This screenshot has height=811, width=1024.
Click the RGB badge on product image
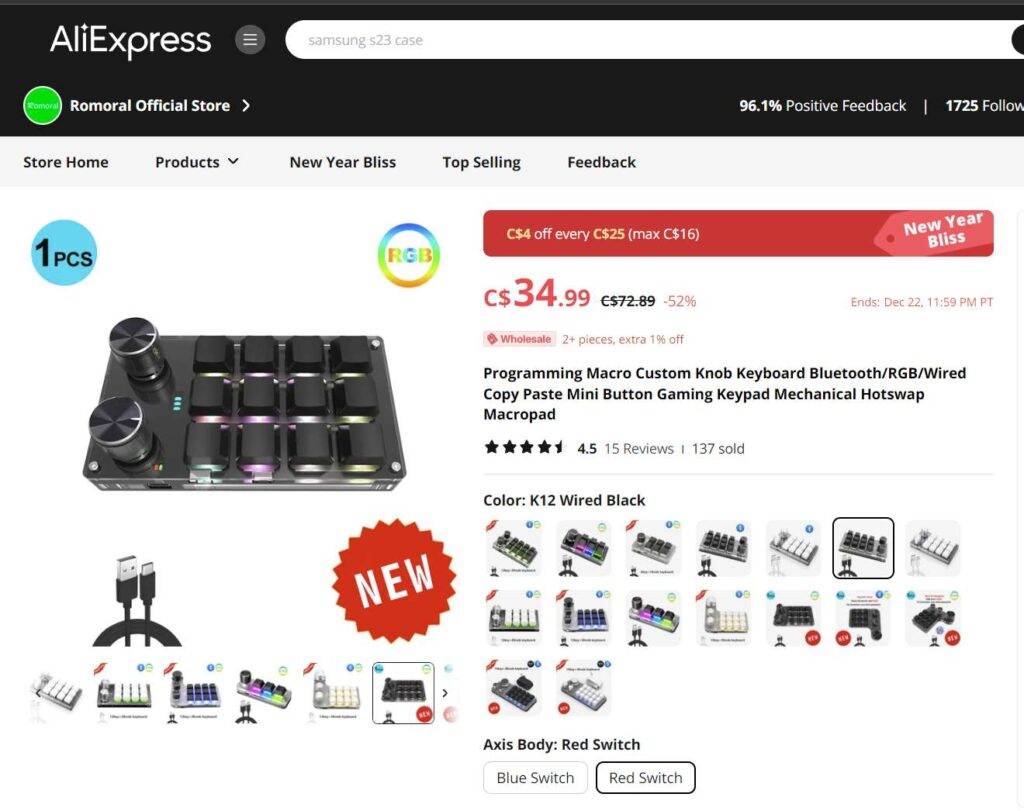click(409, 255)
